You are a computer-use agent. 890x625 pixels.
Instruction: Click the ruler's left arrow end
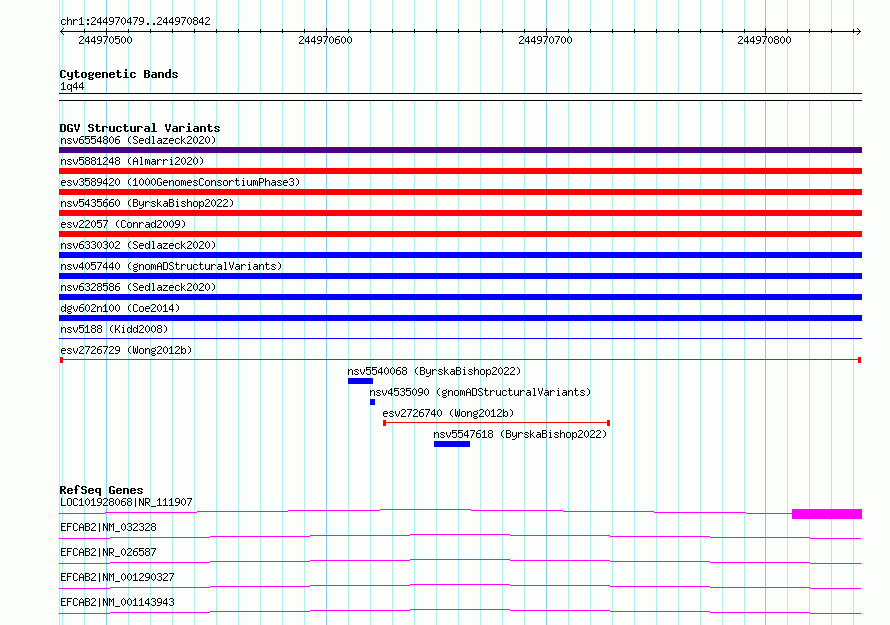(62, 31)
